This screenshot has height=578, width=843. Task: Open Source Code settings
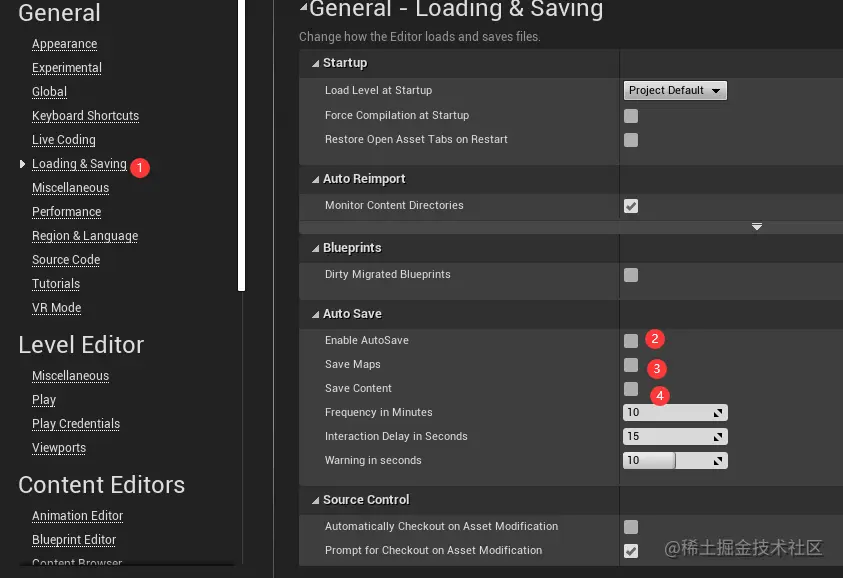click(66, 260)
